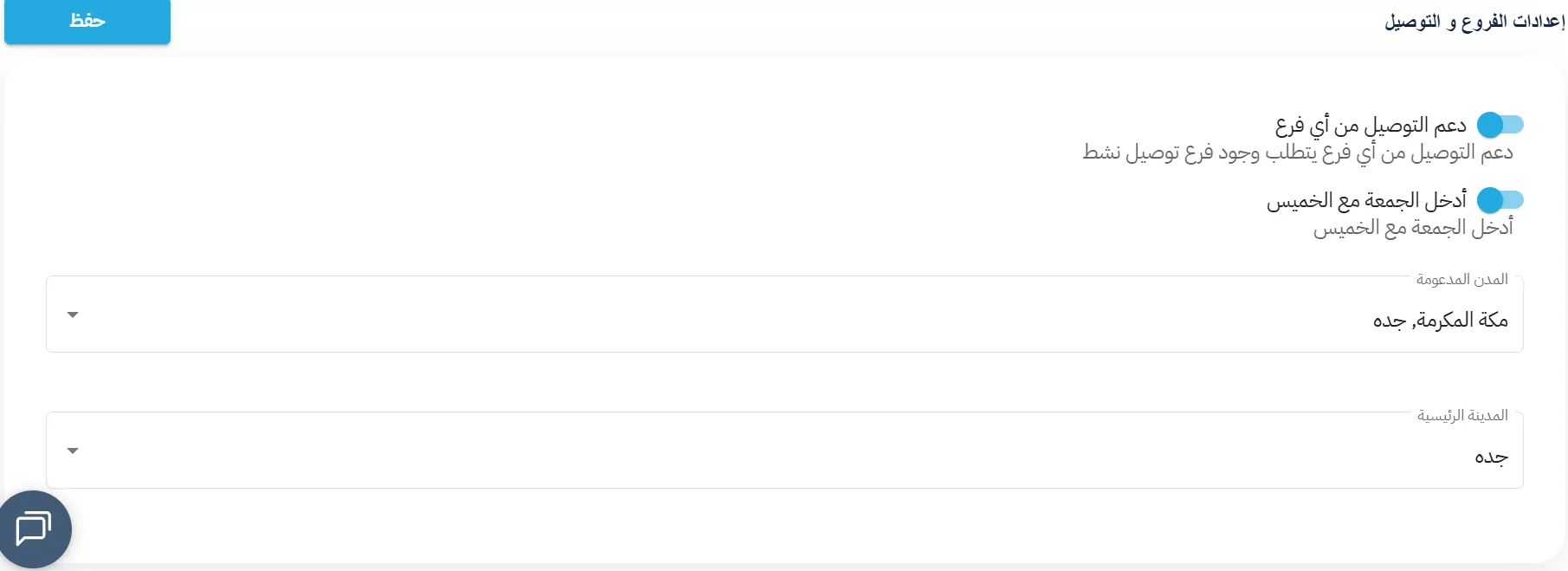Disable the أدخل الجمعة مع الخميس switch
The width and height of the screenshot is (1568, 571).
click(x=1500, y=200)
